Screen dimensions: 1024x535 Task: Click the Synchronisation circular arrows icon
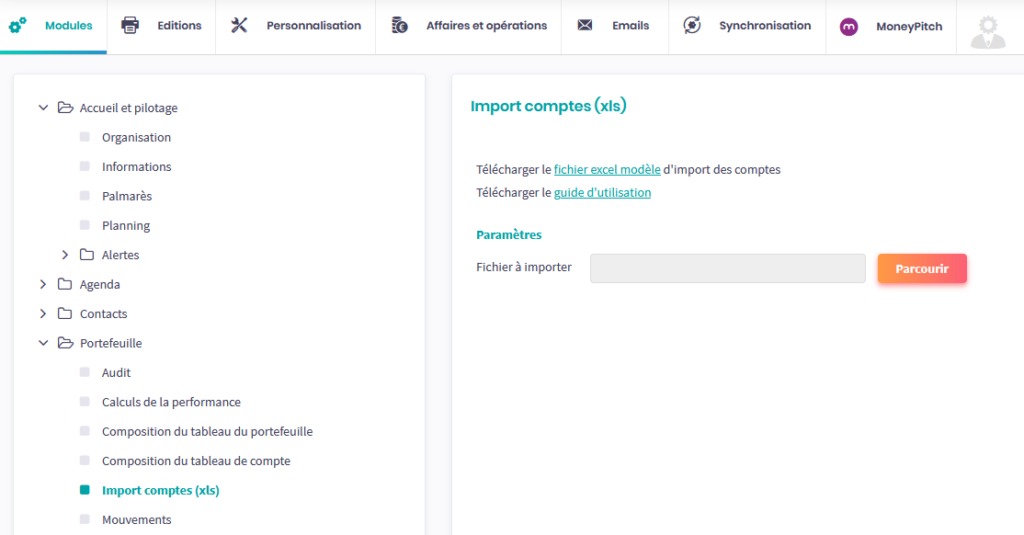692,25
